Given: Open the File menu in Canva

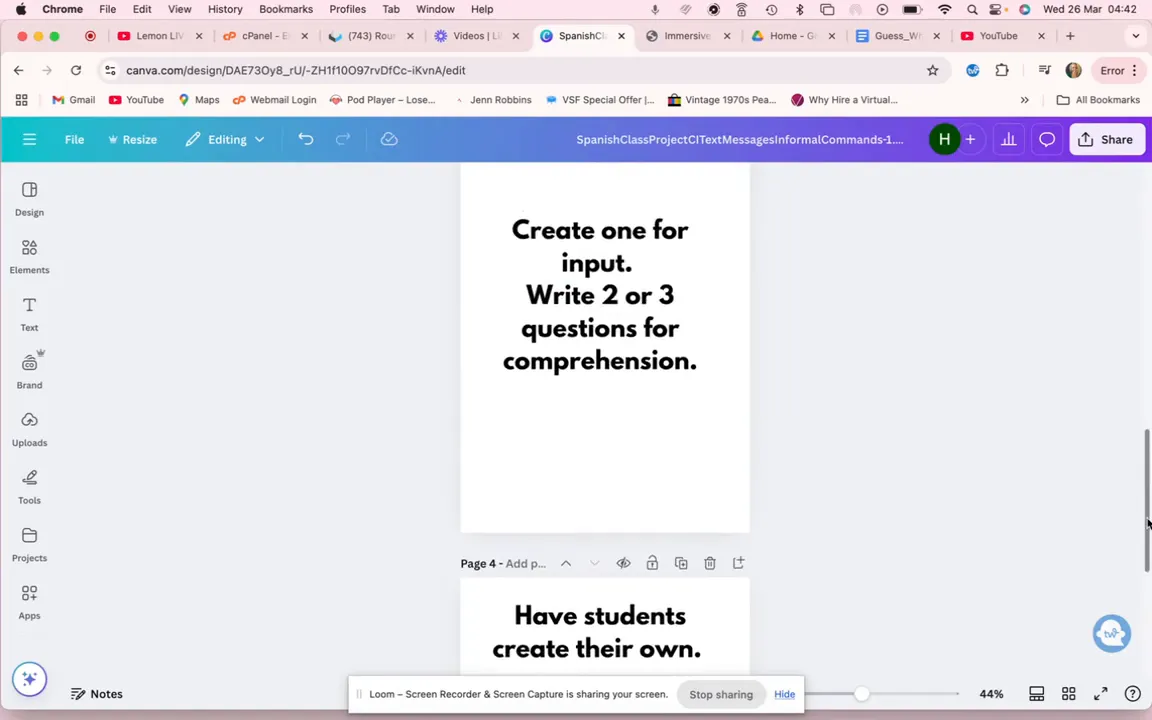Looking at the screenshot, I should tap(74, 140).
